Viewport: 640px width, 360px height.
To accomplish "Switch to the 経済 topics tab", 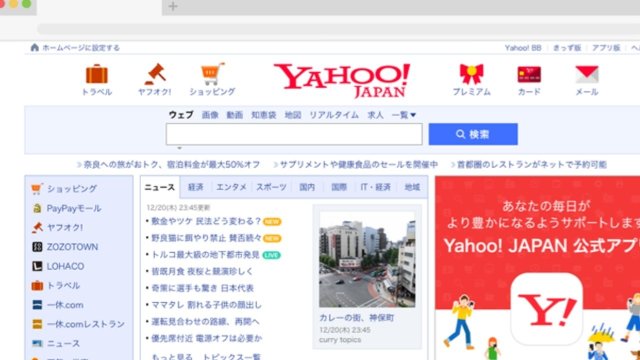I will point(196,187).
